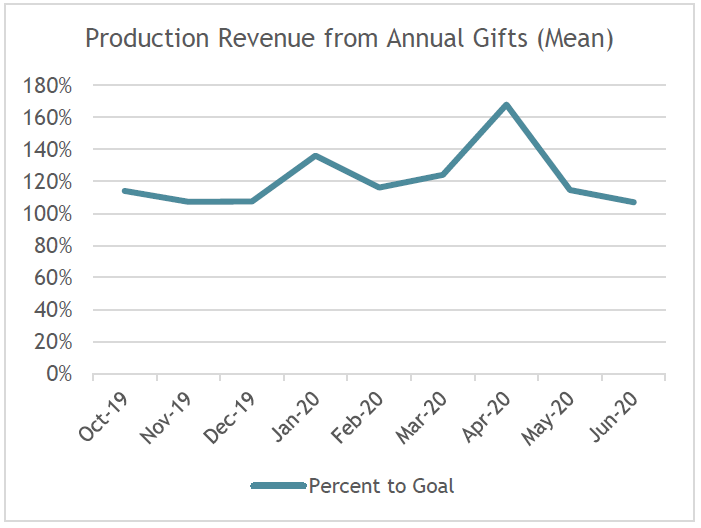Click the Oct-19 x-axis label

click(104, 417)
